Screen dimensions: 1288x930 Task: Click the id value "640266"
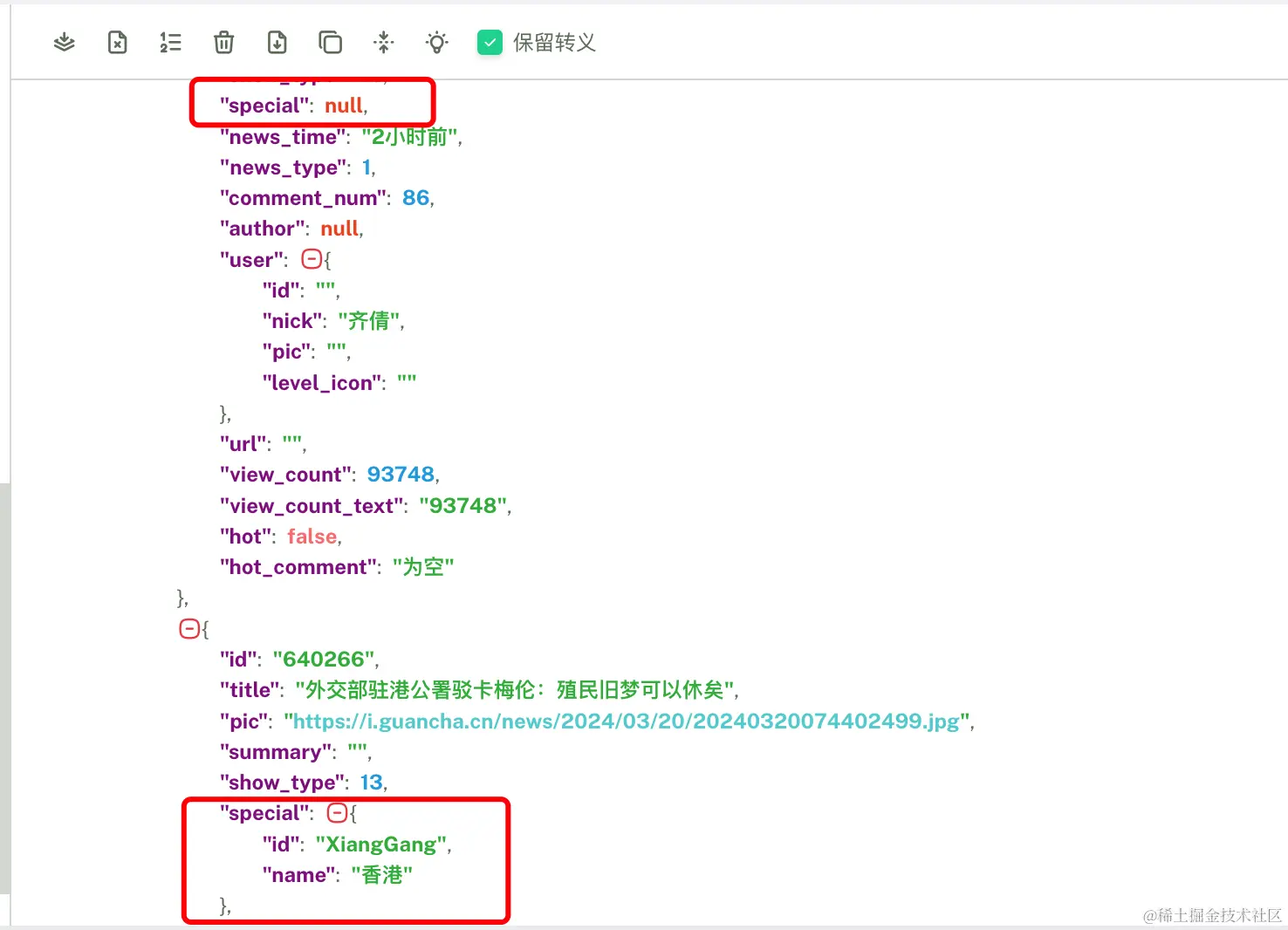[325, 660]
